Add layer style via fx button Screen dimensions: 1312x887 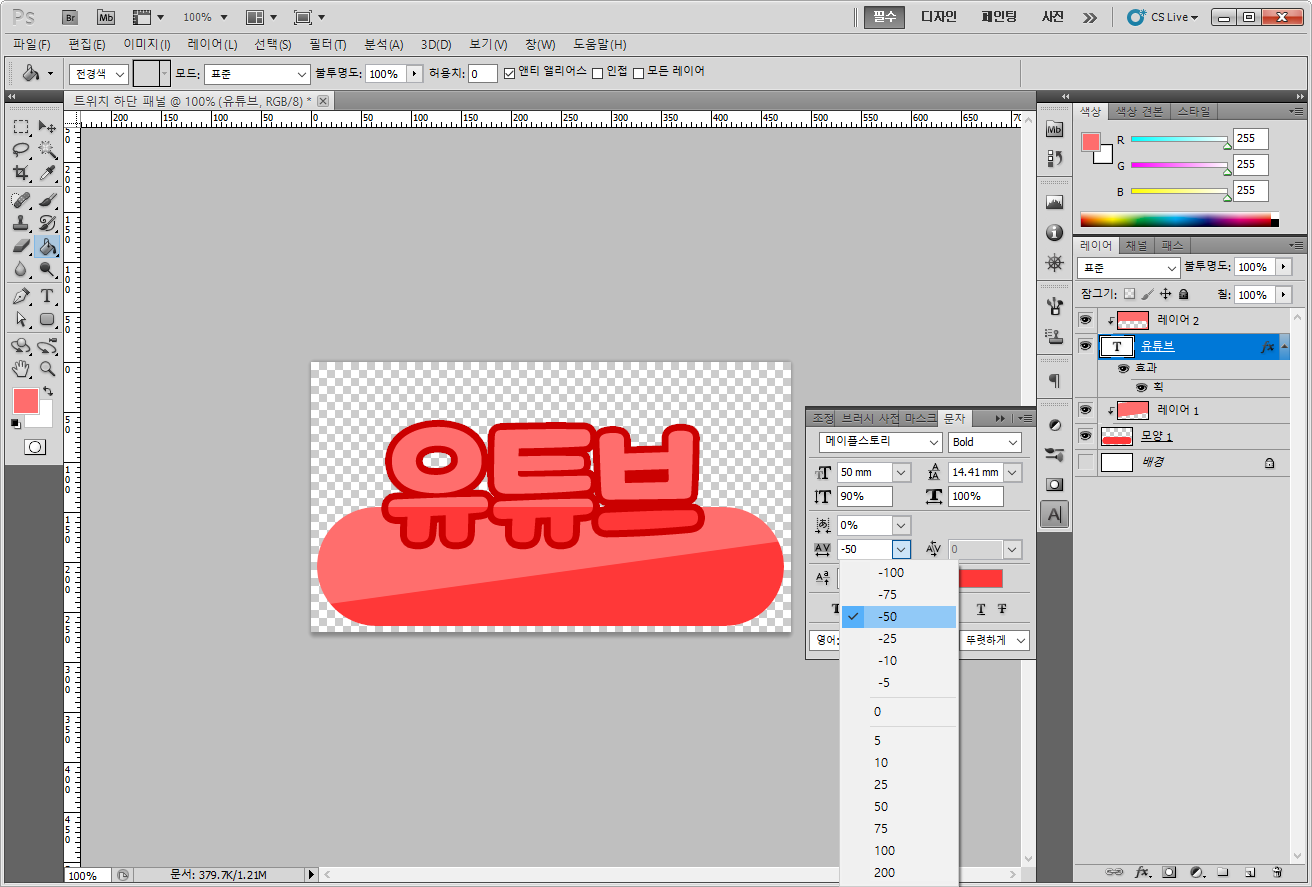1142,872
